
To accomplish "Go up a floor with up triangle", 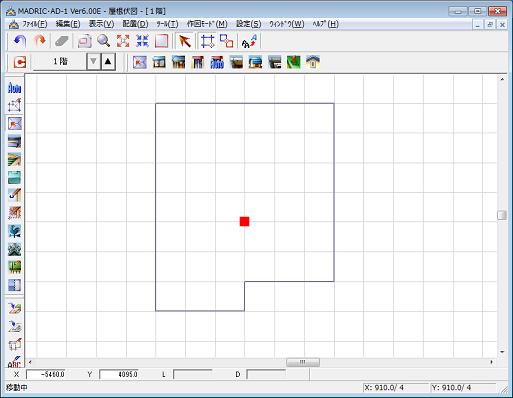I will (x=108, y=62).
